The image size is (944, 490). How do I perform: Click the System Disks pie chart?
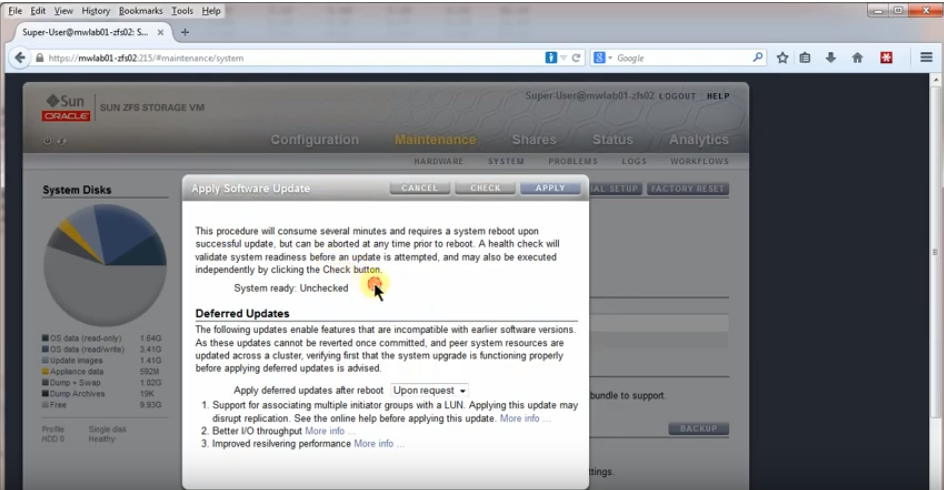point(105,265)
